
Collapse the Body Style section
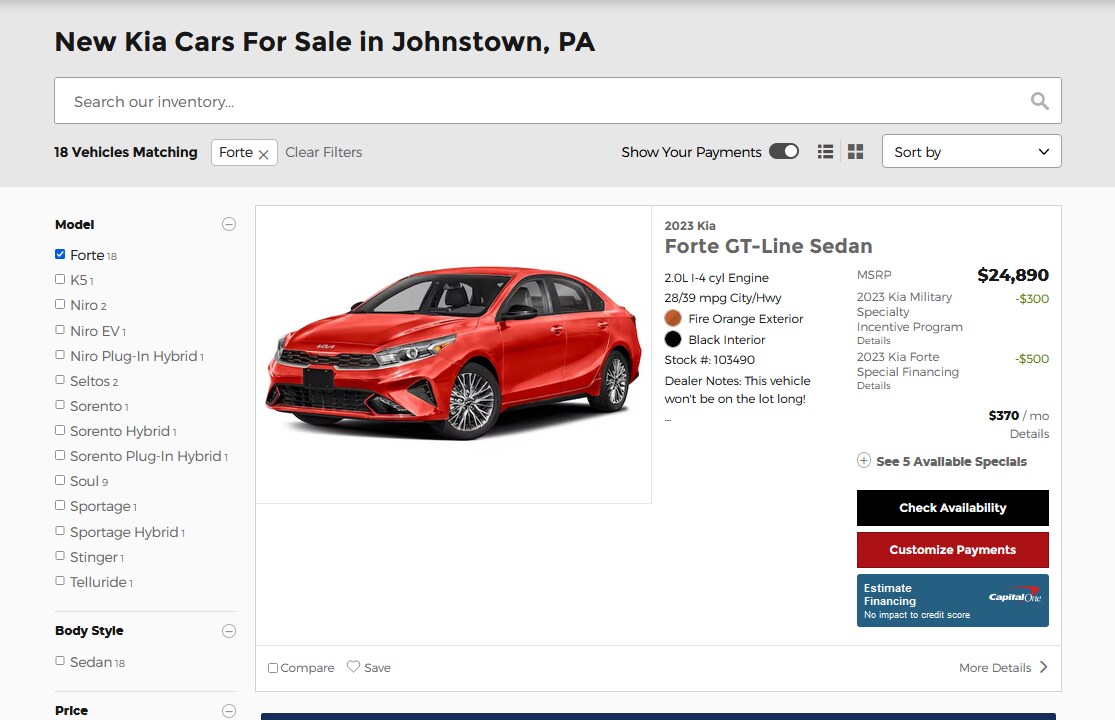(229, 630)
